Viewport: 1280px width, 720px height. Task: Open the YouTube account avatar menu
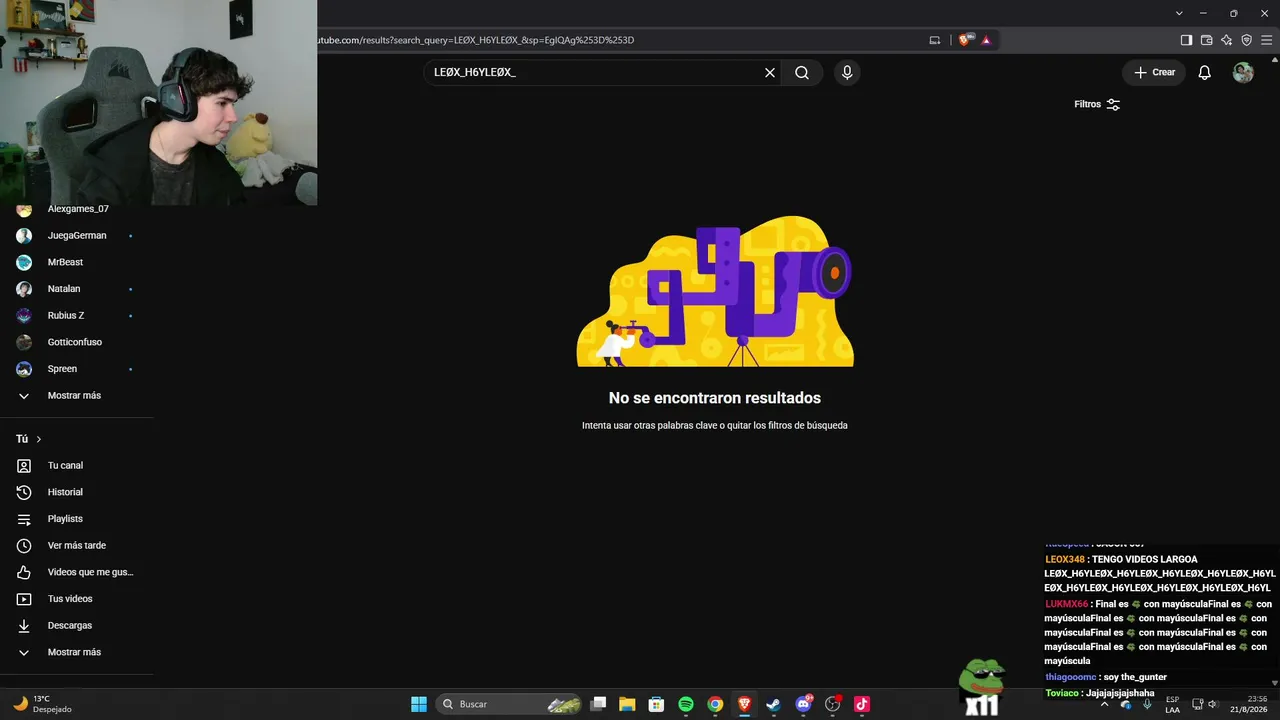[1243, 72]
